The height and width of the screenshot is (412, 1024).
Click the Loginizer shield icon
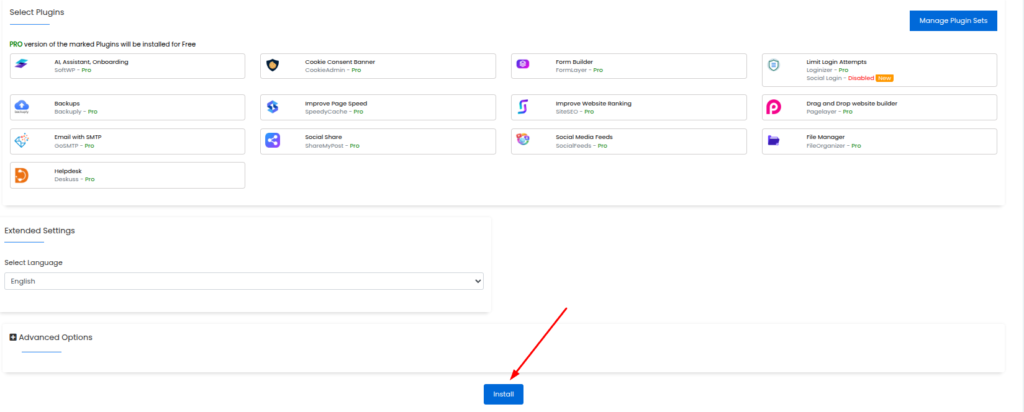coord(773,65)
